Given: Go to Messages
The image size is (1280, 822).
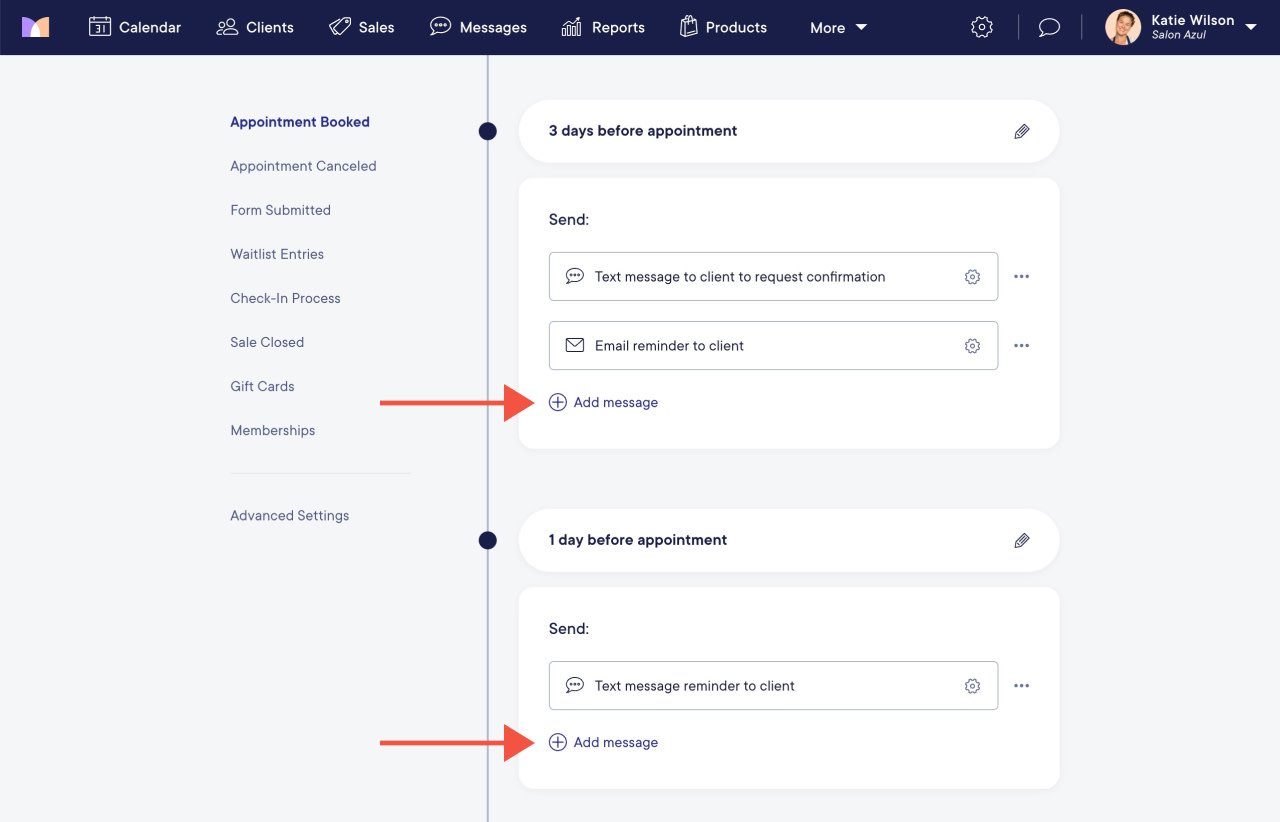Looking at the screenshot, I should tap(478, 27).
